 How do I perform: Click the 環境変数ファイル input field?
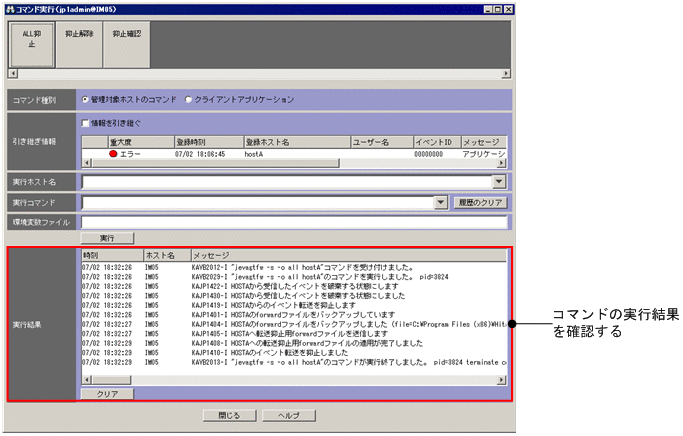[x=295, y=221]
